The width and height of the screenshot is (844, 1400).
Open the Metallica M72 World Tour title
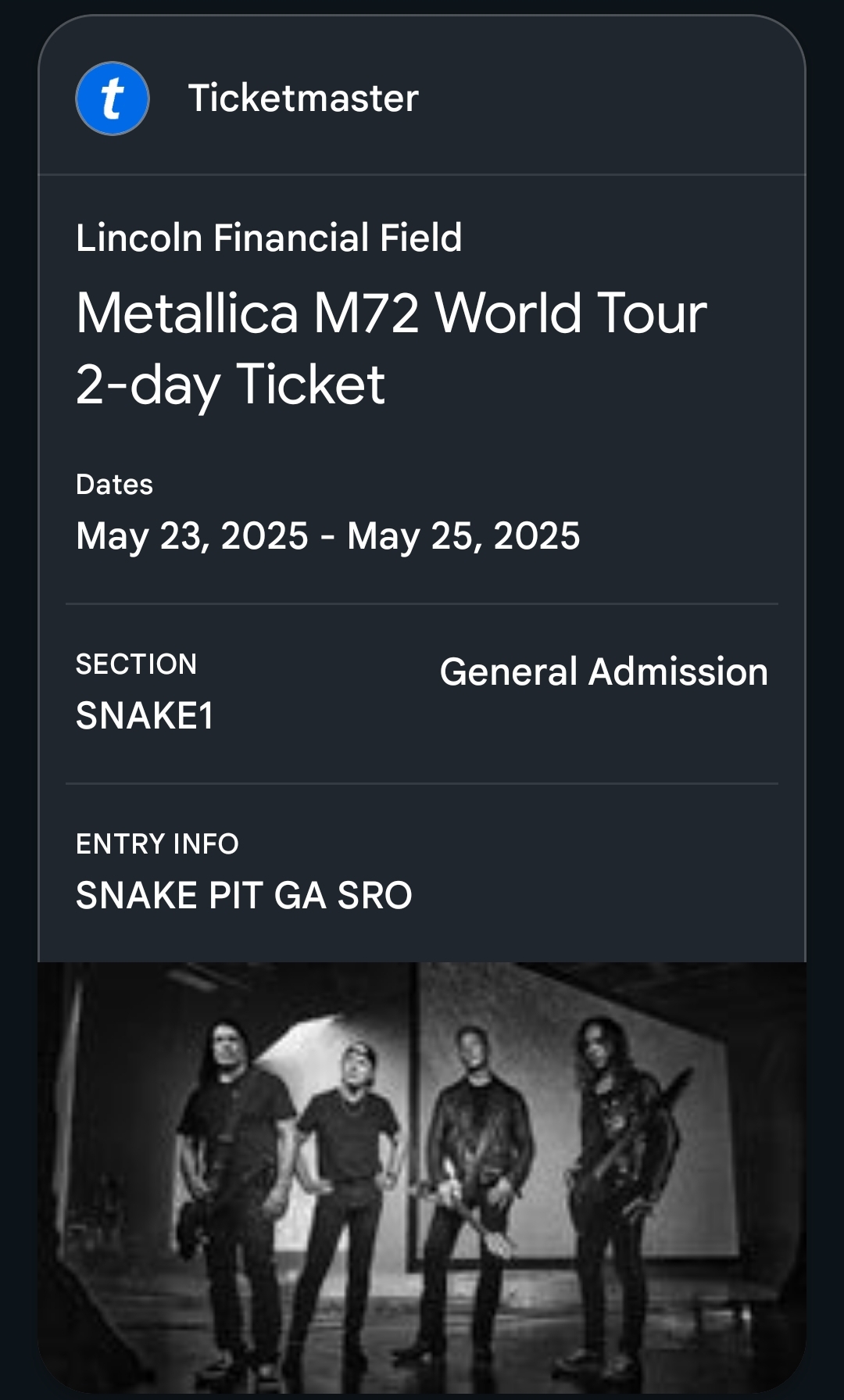tap(391, 313)
